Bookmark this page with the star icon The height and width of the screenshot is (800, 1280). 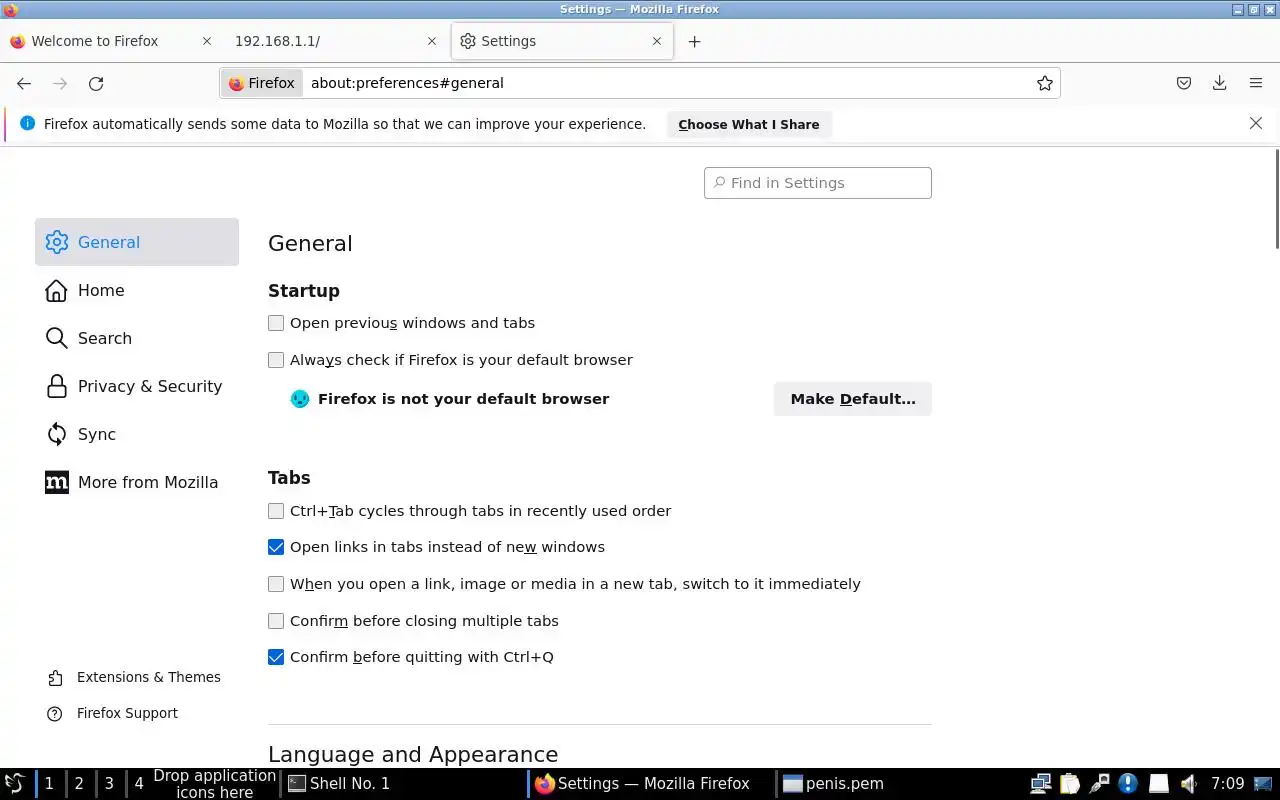[1045, 83]
